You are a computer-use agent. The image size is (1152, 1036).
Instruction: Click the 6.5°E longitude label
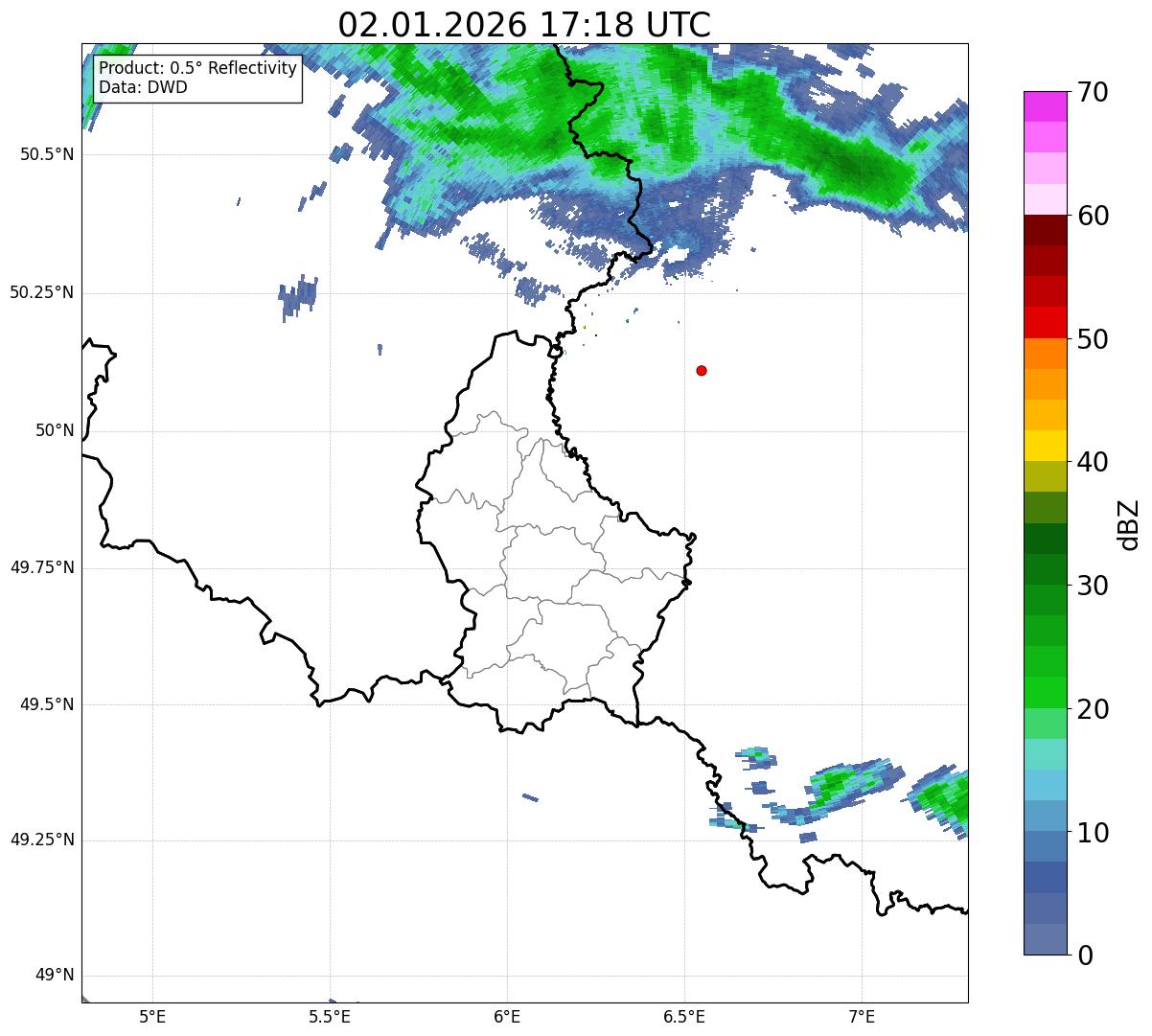pos(684,1016)
